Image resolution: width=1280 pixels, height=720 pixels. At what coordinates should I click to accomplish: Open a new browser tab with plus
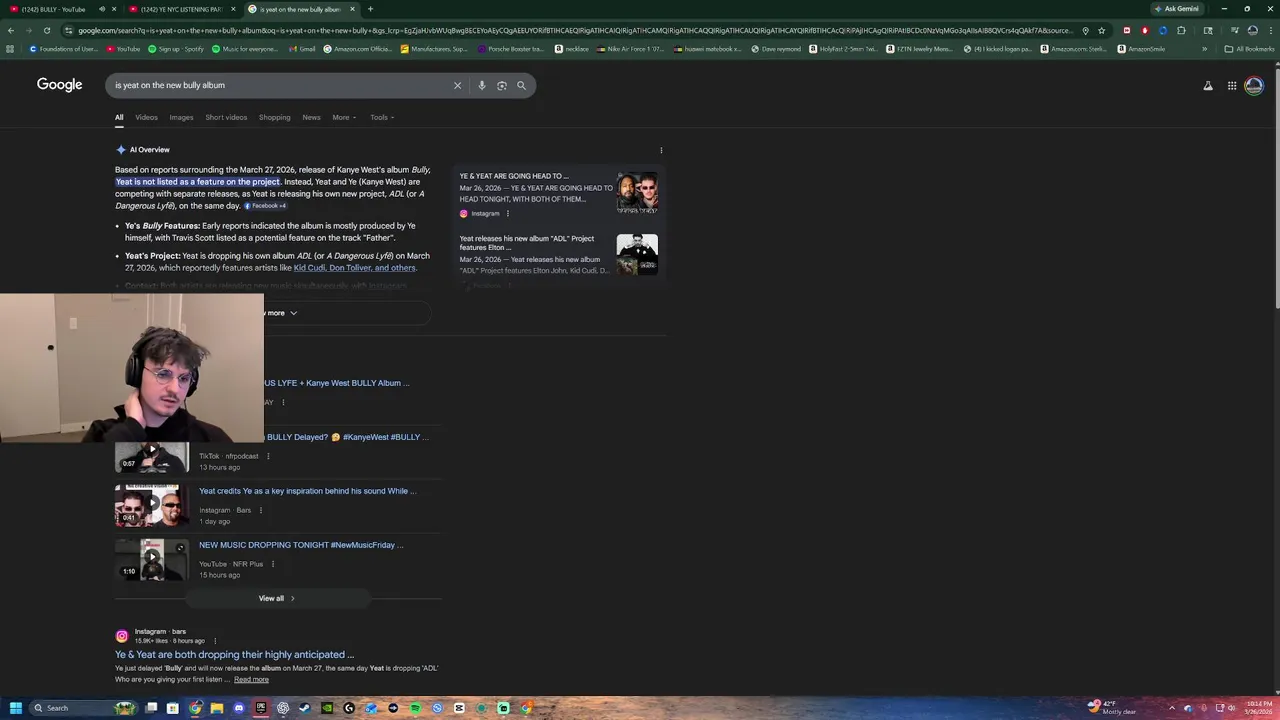(370, 9)
